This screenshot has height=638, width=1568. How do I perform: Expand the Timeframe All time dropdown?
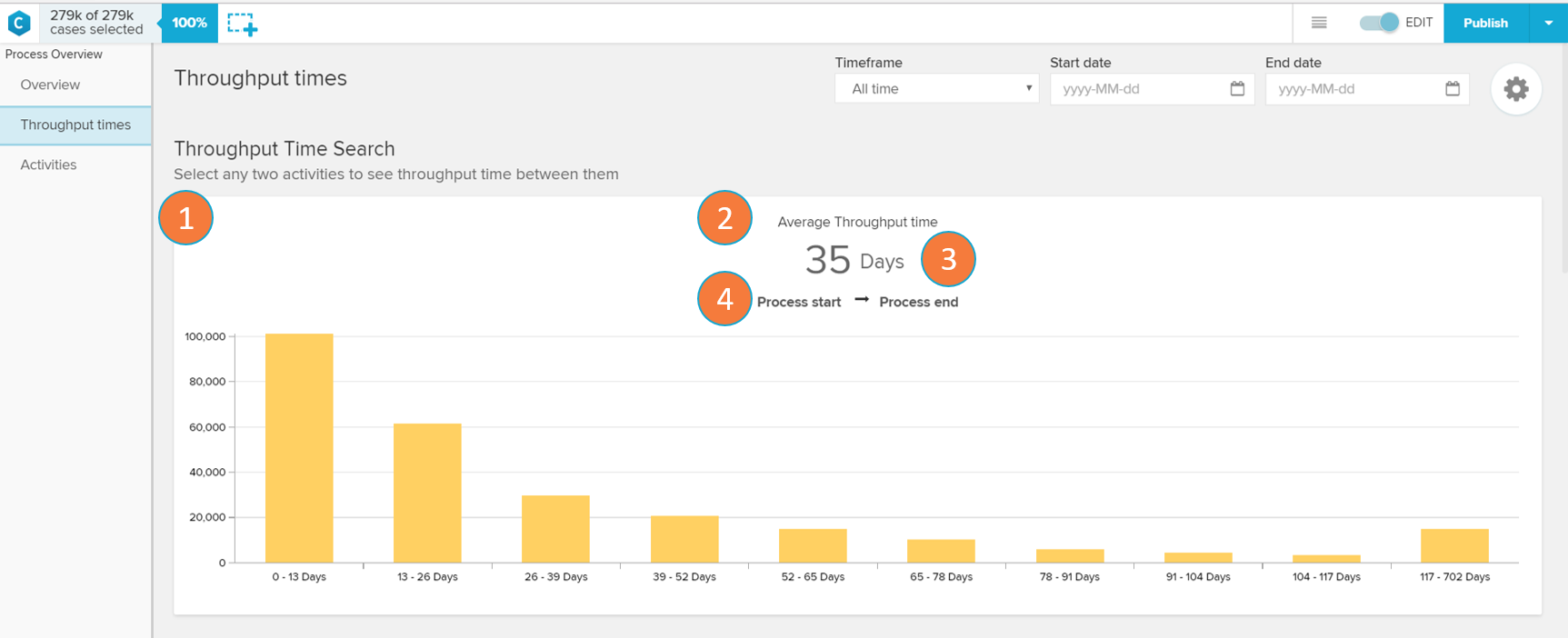pyautogui.click(x=936, y=89)
